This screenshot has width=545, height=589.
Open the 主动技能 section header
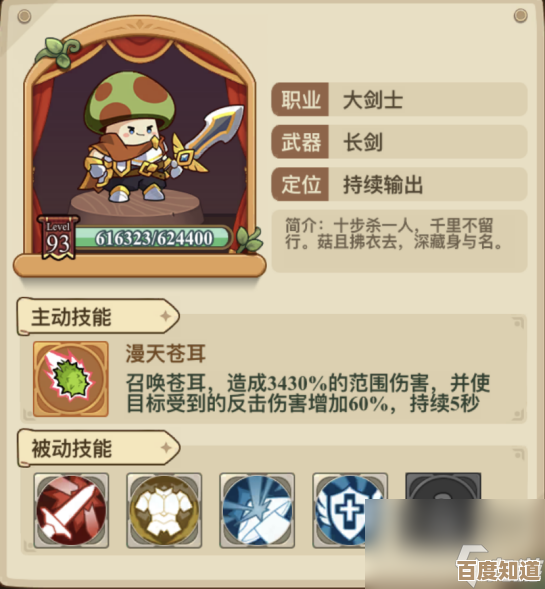point(98,317)
